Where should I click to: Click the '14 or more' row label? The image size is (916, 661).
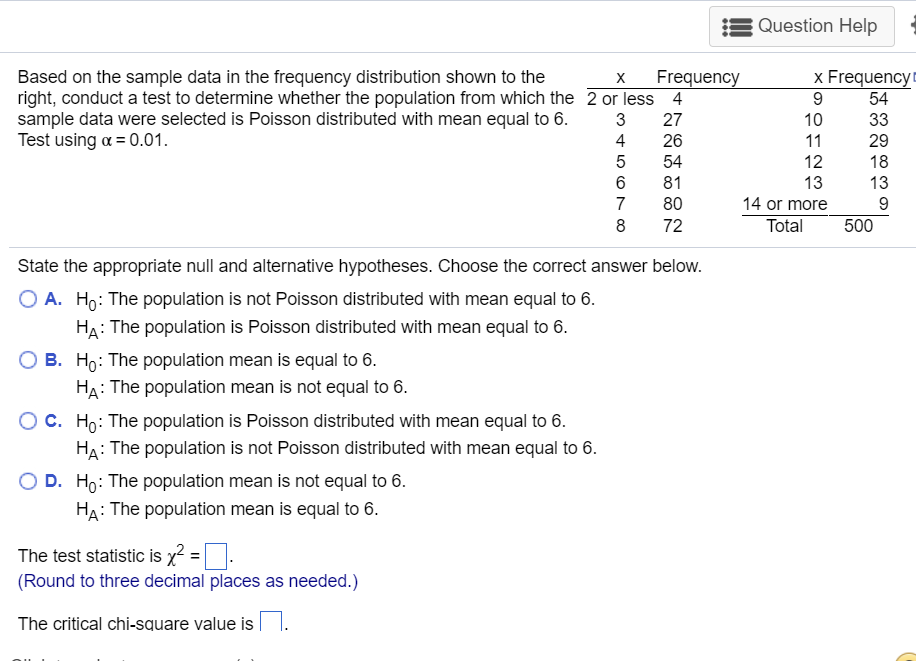(x=784, y=204)
